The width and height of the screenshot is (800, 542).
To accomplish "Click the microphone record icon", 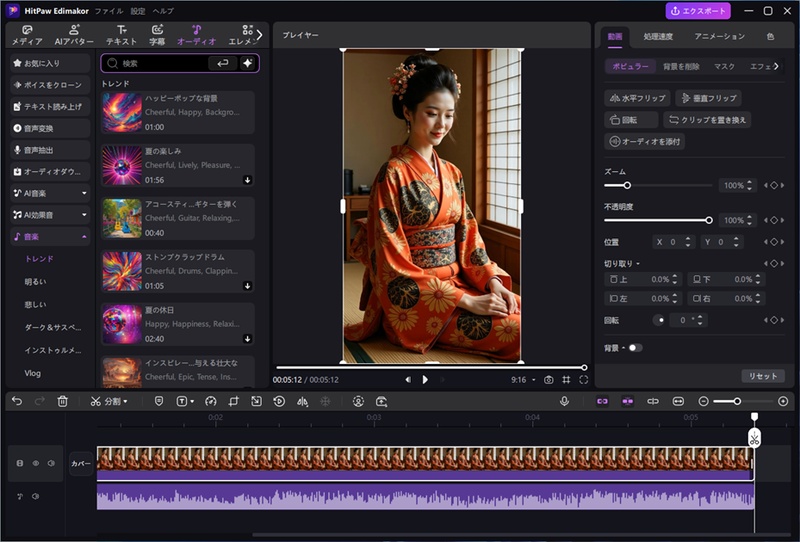I will point(564,401).
